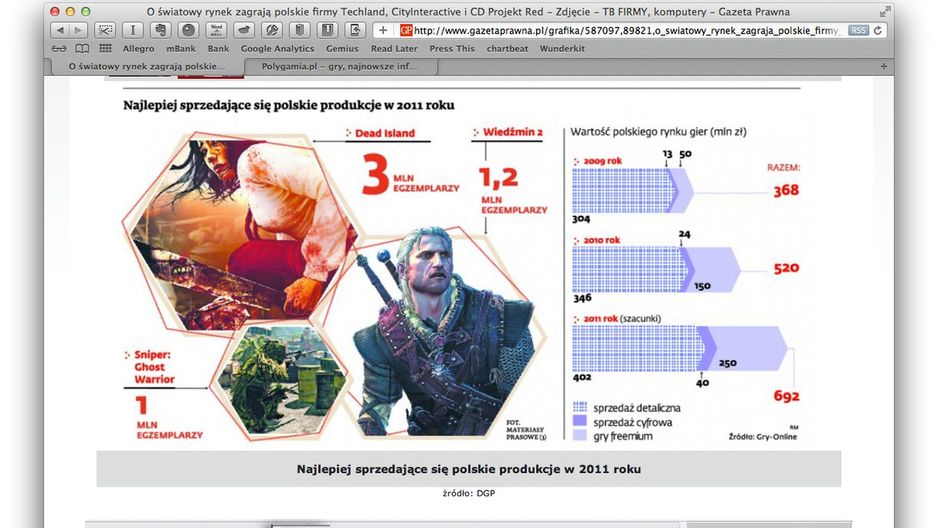
Task: Click the 'źródło: DGP' caption text
Action: coord(468,493)
